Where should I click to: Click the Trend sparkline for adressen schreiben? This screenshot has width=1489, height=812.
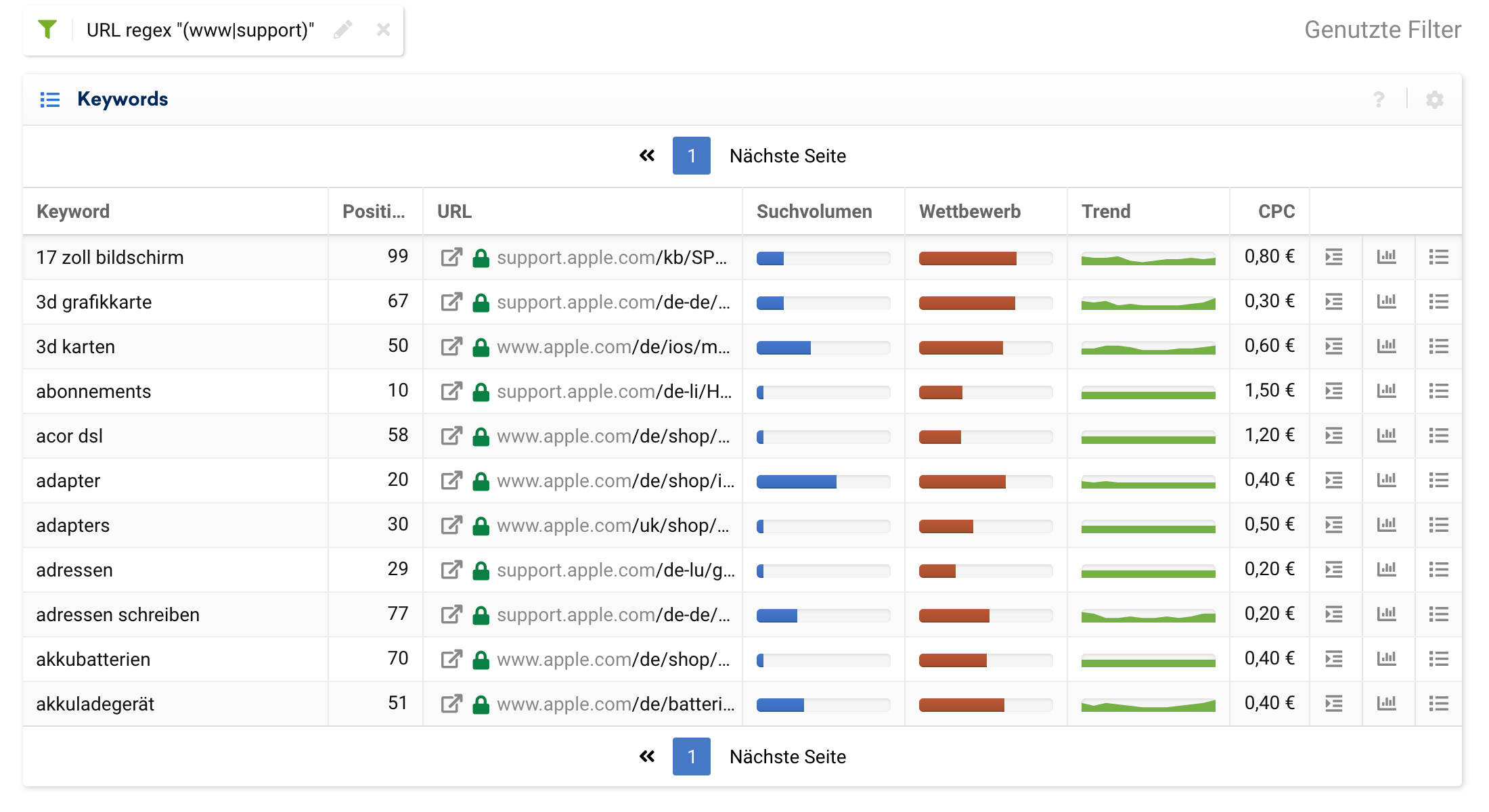coord(1148,616)
